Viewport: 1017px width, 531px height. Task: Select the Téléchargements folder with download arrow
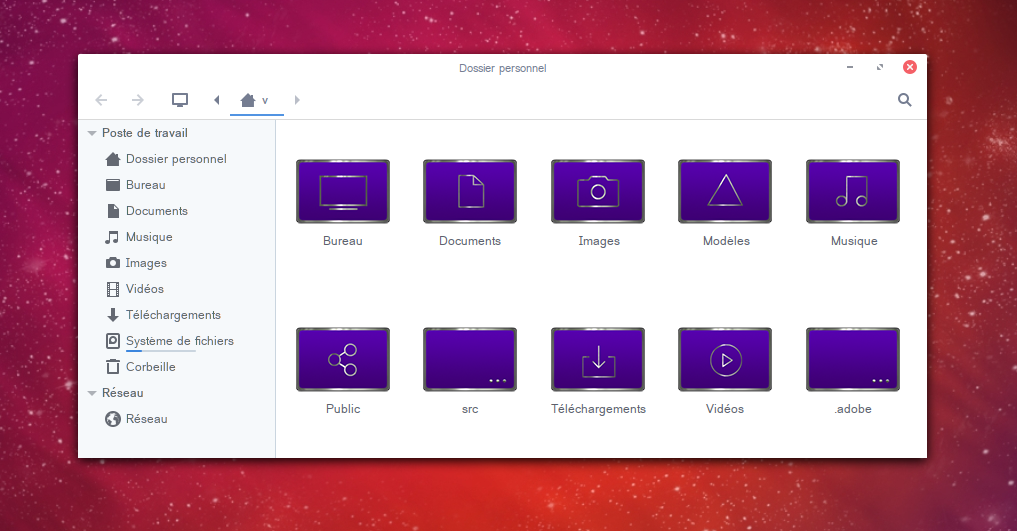(598, 359)
